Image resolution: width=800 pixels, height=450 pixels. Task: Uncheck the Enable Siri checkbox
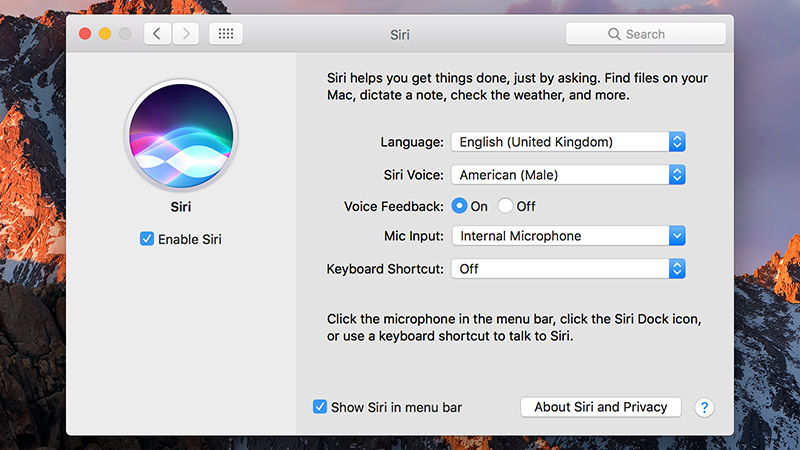[x=146, y=239]
